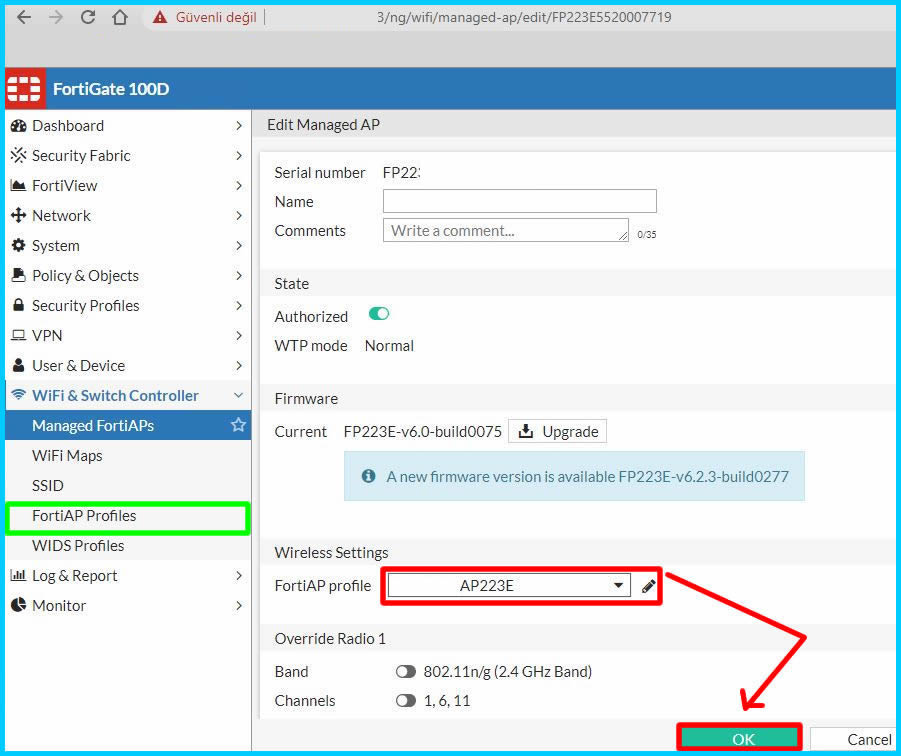
Task: Click the Security Fabric icon
Action: [x=18, y=156]
